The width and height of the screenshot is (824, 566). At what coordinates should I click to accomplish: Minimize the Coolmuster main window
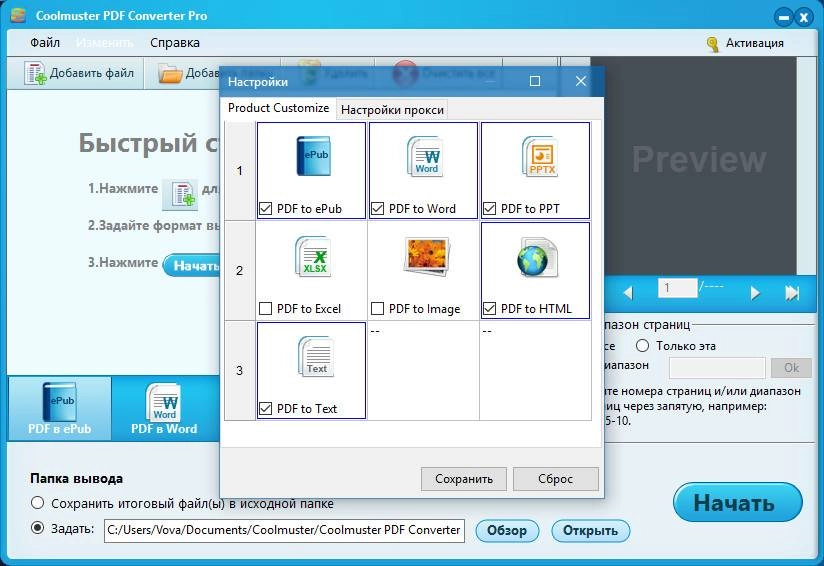point(784,17)
